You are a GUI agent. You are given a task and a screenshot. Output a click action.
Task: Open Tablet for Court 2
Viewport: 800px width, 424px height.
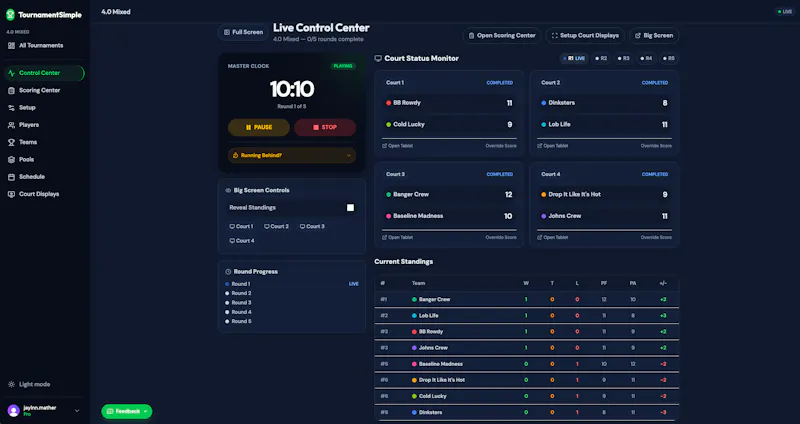[x=553, y=146]
